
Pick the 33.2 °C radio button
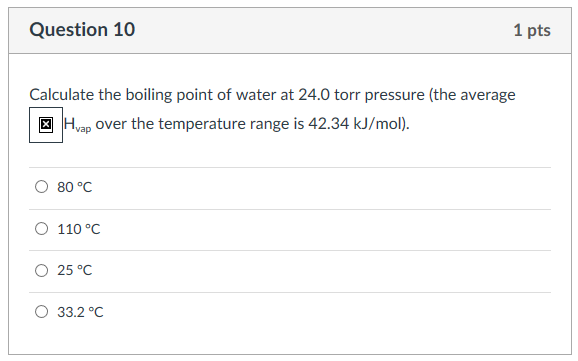[41, 312]
